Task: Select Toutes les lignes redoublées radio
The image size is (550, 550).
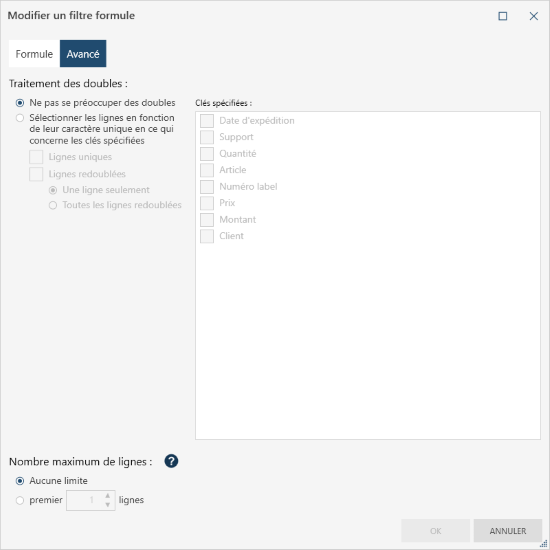Action: click(53, 205)
